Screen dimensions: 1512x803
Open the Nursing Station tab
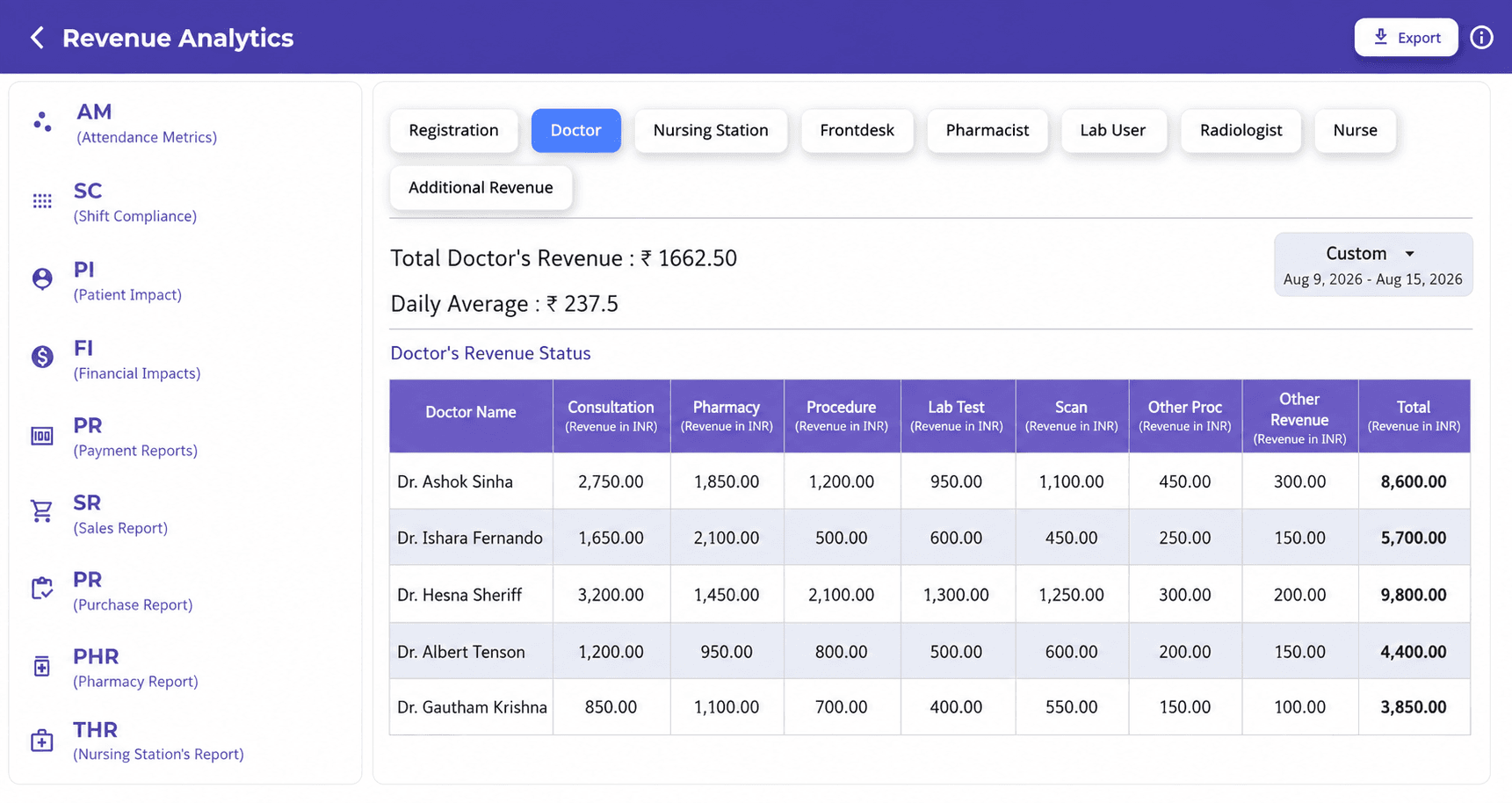pos(711,131)
